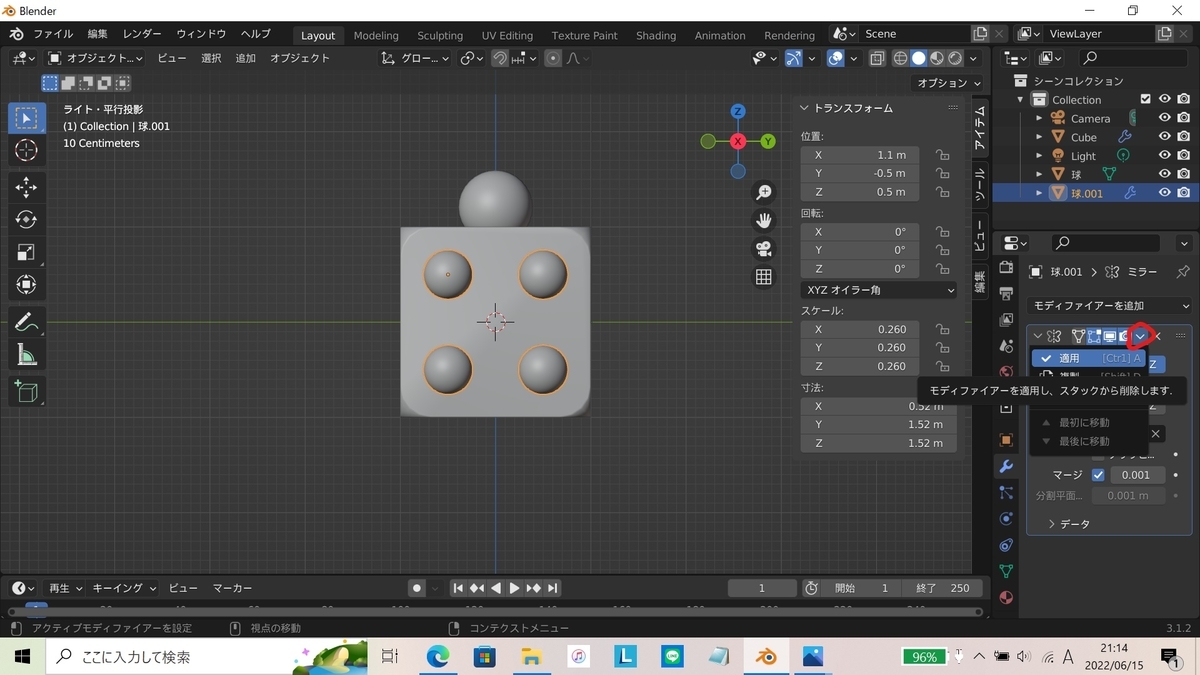
Task: Hide Light in viewport with eye icon
Action: [x=1165, y=156]
